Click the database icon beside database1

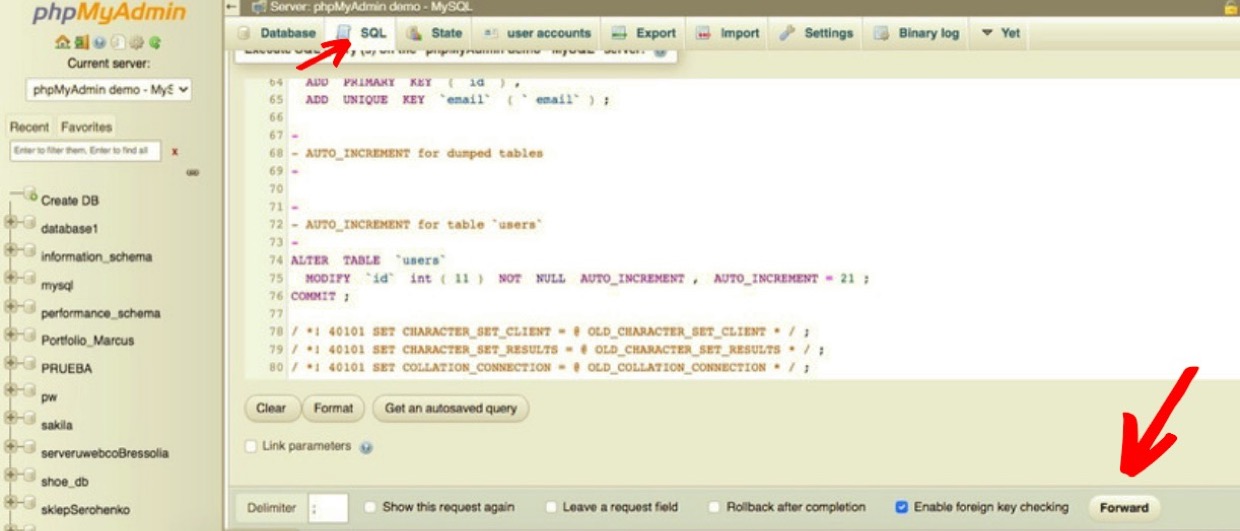28,224
